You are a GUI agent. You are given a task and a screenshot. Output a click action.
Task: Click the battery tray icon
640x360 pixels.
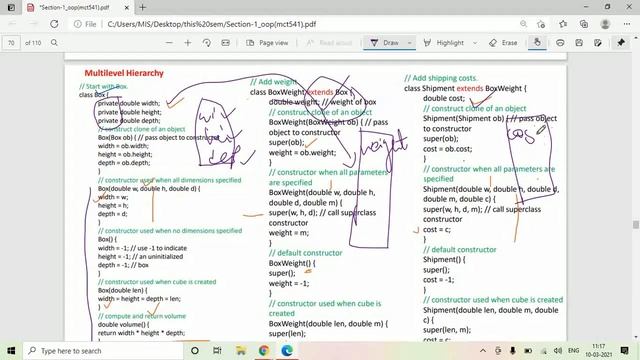(528, 351)
